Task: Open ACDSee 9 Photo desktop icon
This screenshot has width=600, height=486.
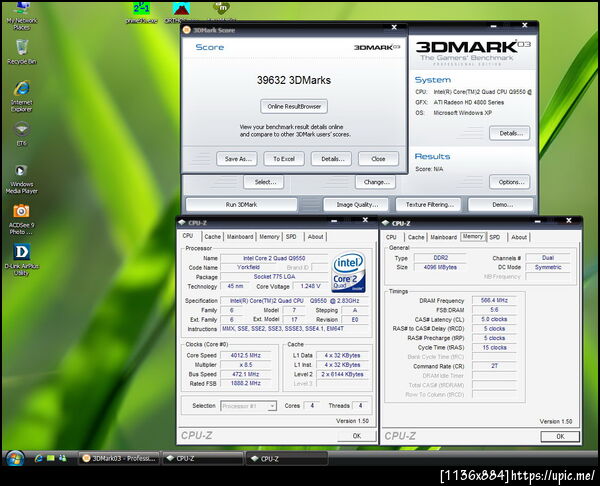Action: (x=22, y=219)
